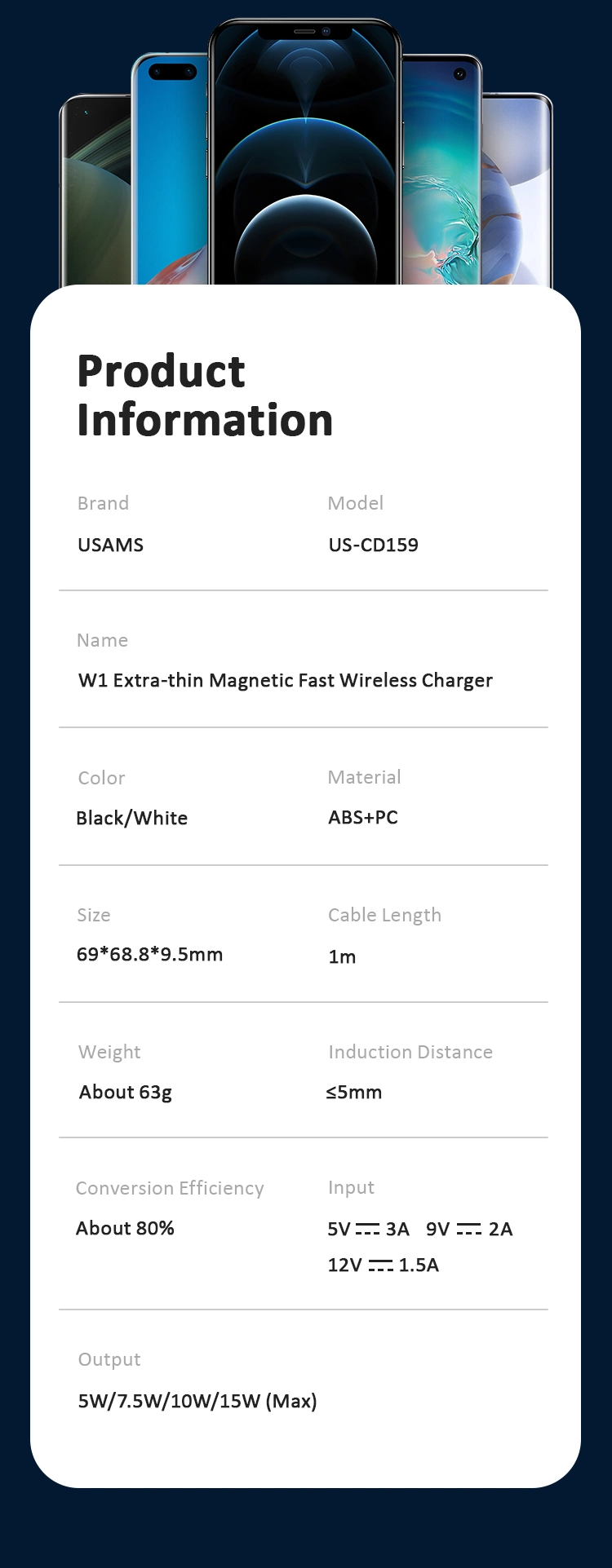Click the About 63g weight value
This screenshot has height=1568, width=612.
[x=126, y=1093]
